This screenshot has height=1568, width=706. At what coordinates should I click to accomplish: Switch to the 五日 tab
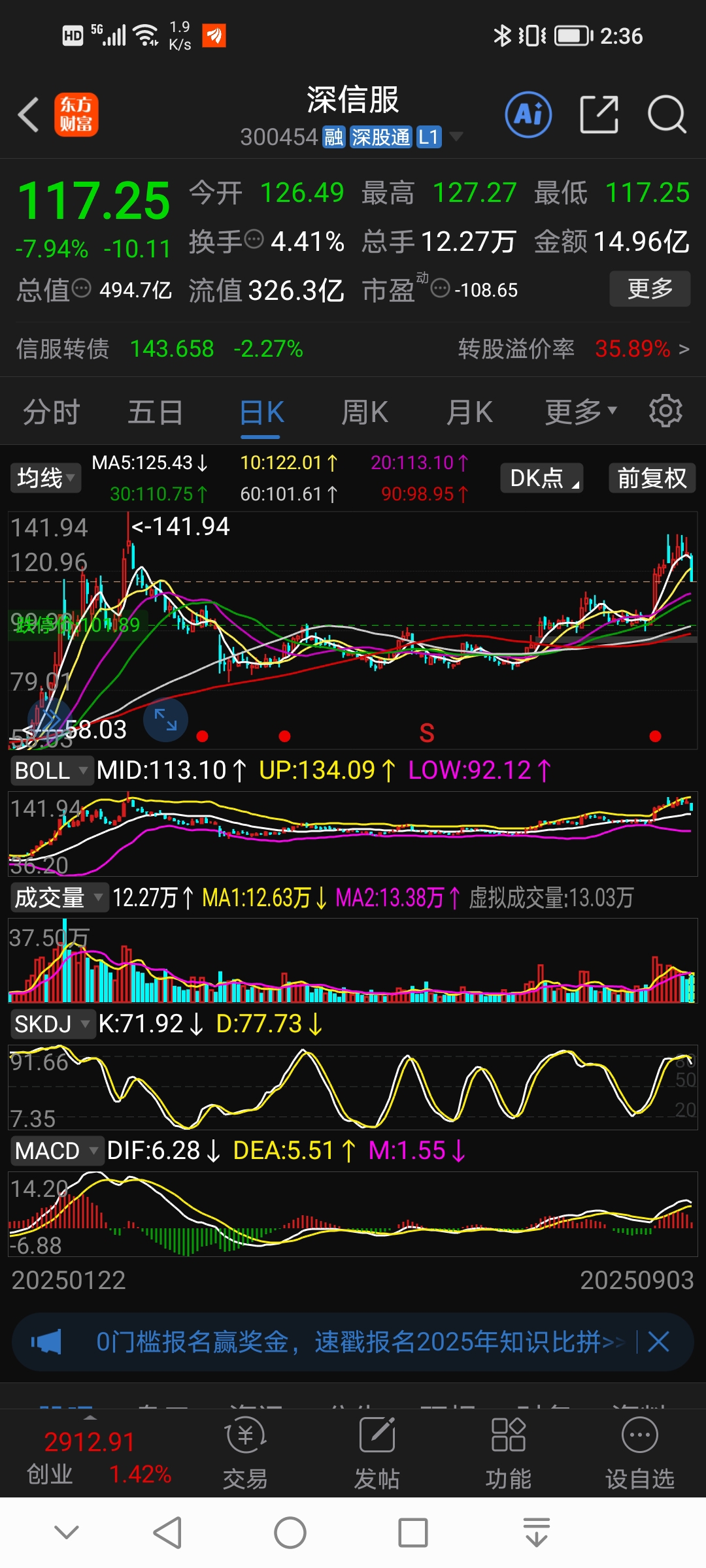tap(155, 412)
